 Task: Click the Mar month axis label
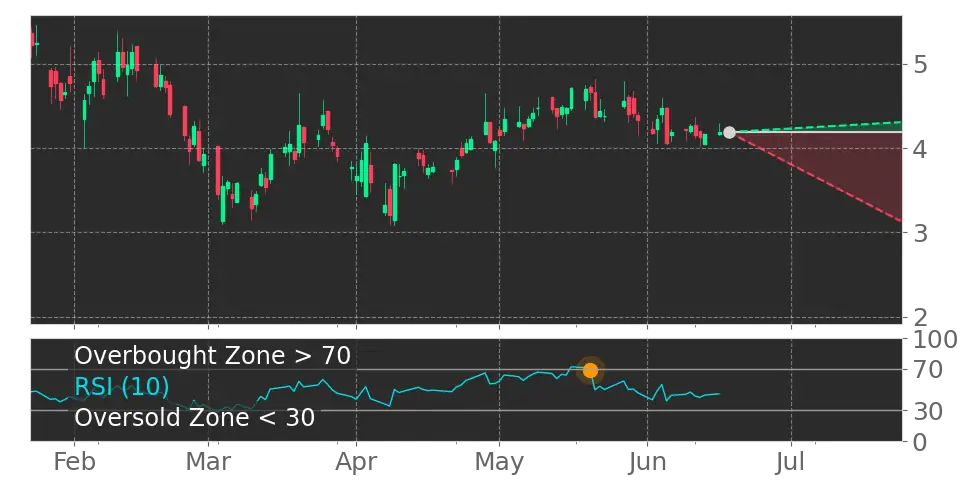(209, 462)
